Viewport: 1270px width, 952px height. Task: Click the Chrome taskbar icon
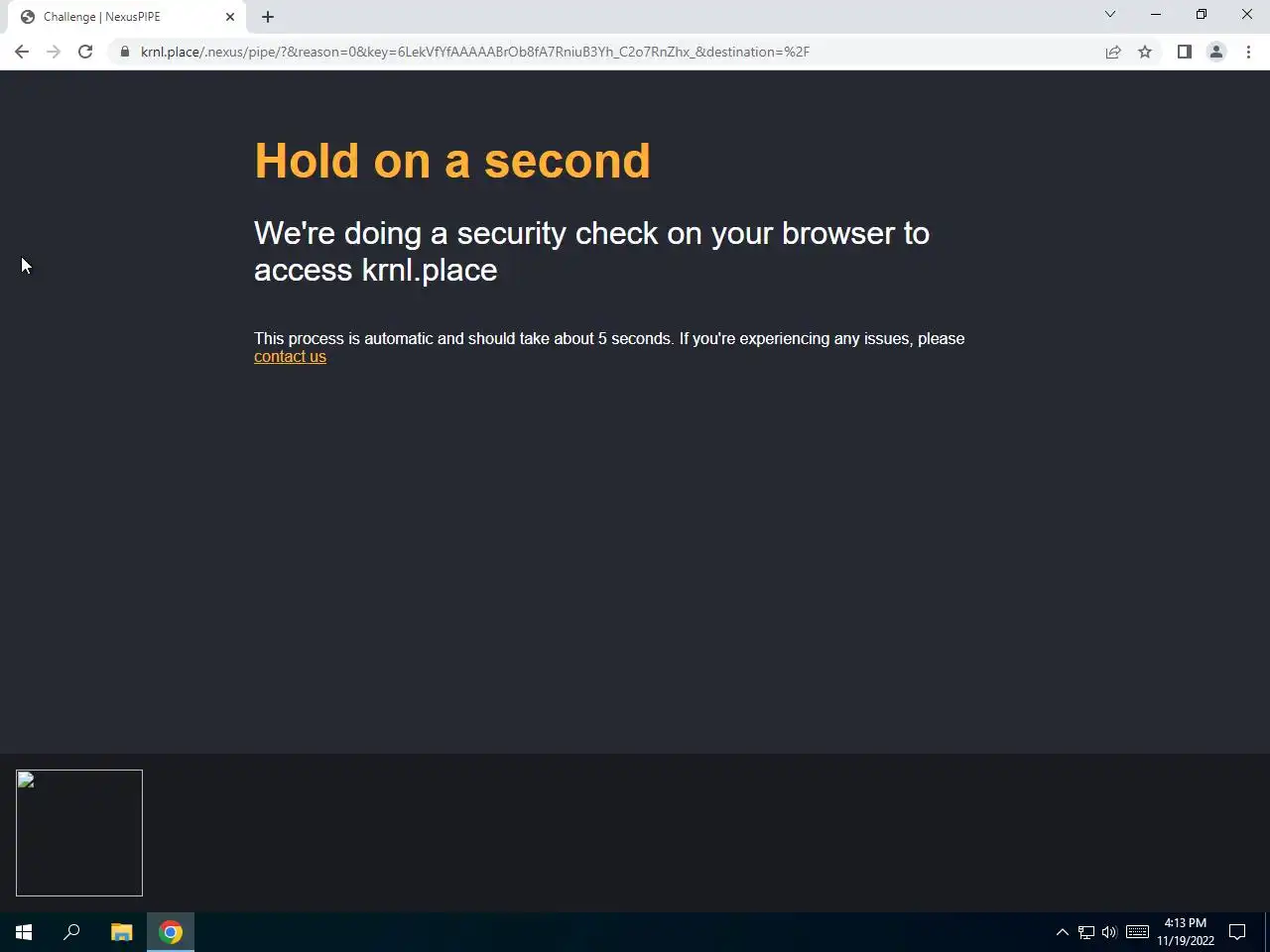click(171, 932)
